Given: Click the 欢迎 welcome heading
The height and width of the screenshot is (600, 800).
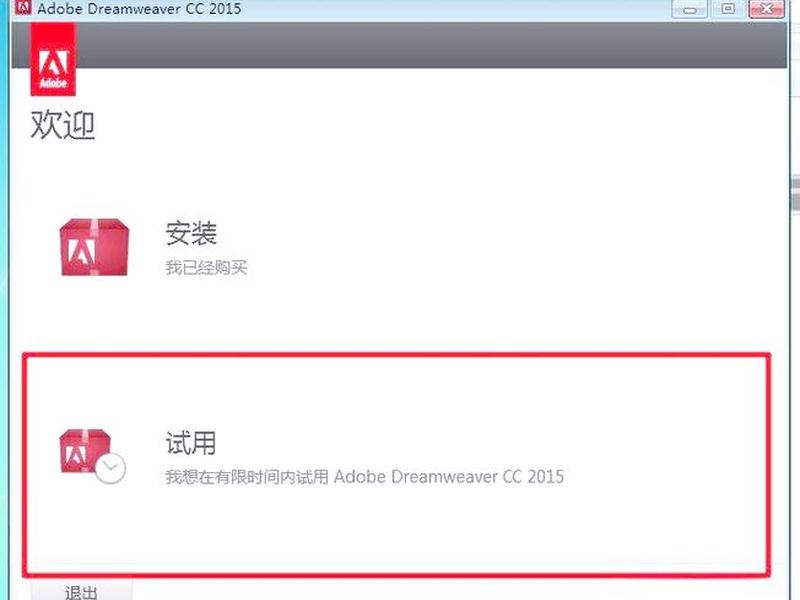Looking at the screenshot, I should point(63,124).
